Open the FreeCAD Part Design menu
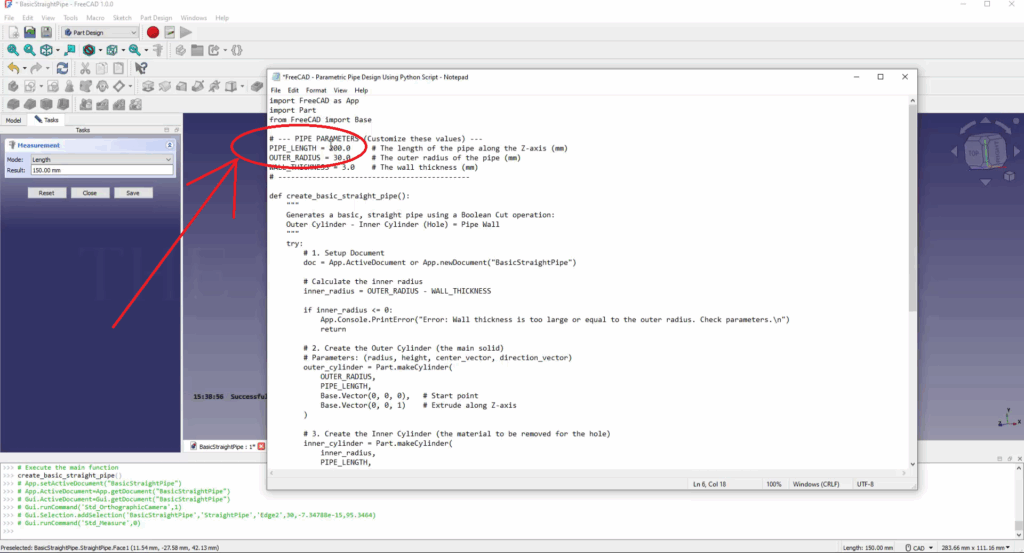 tap(156, 18)
